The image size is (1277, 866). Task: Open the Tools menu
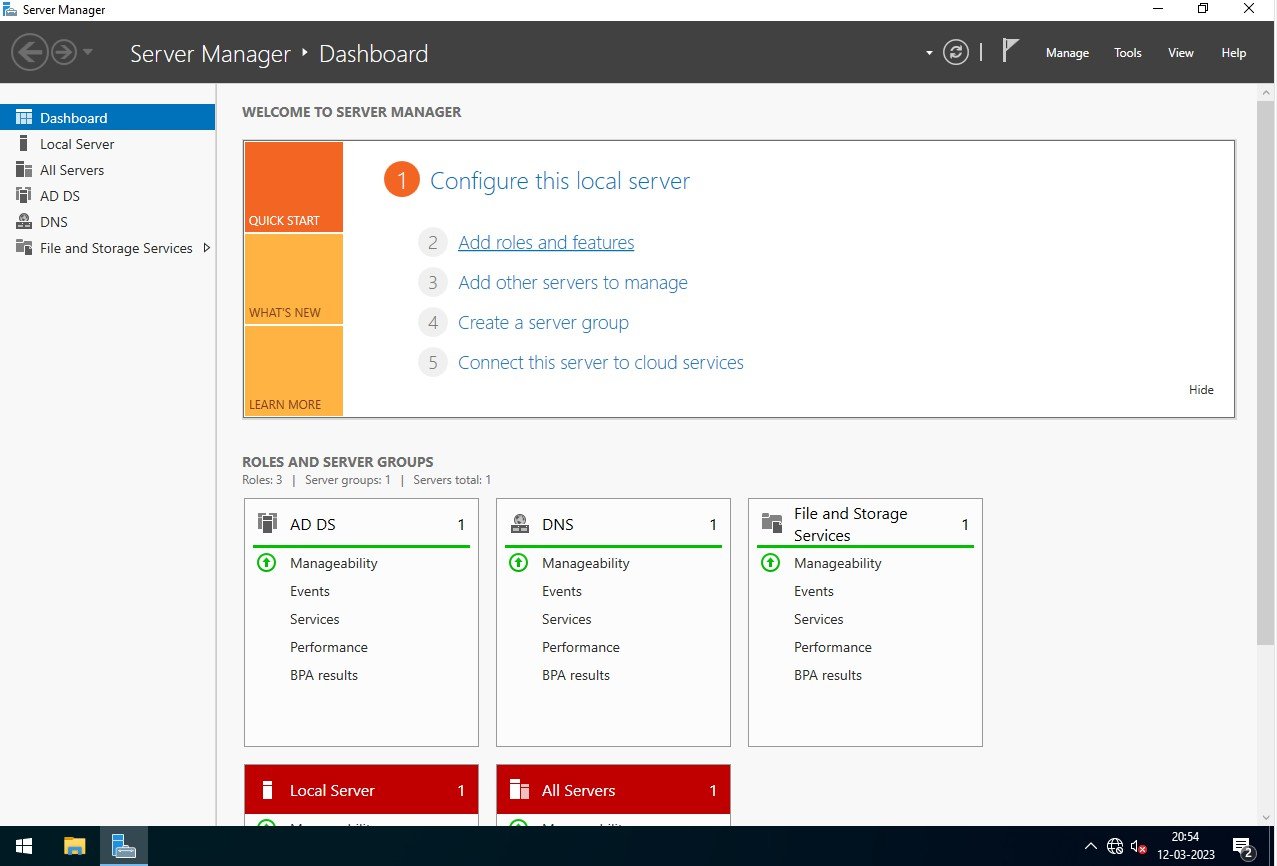[1128, 53]
